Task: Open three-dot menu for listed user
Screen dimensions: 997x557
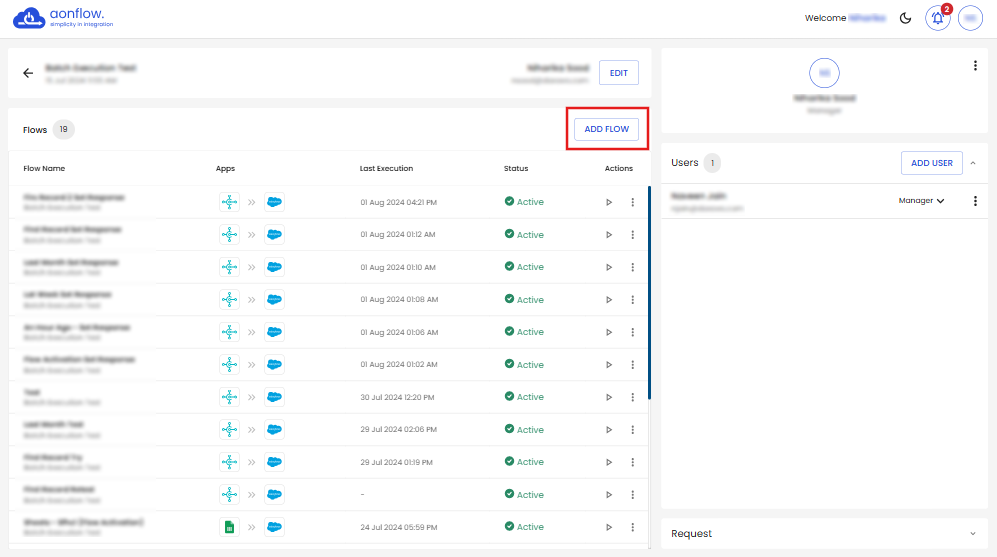Action: coord(975,201)
